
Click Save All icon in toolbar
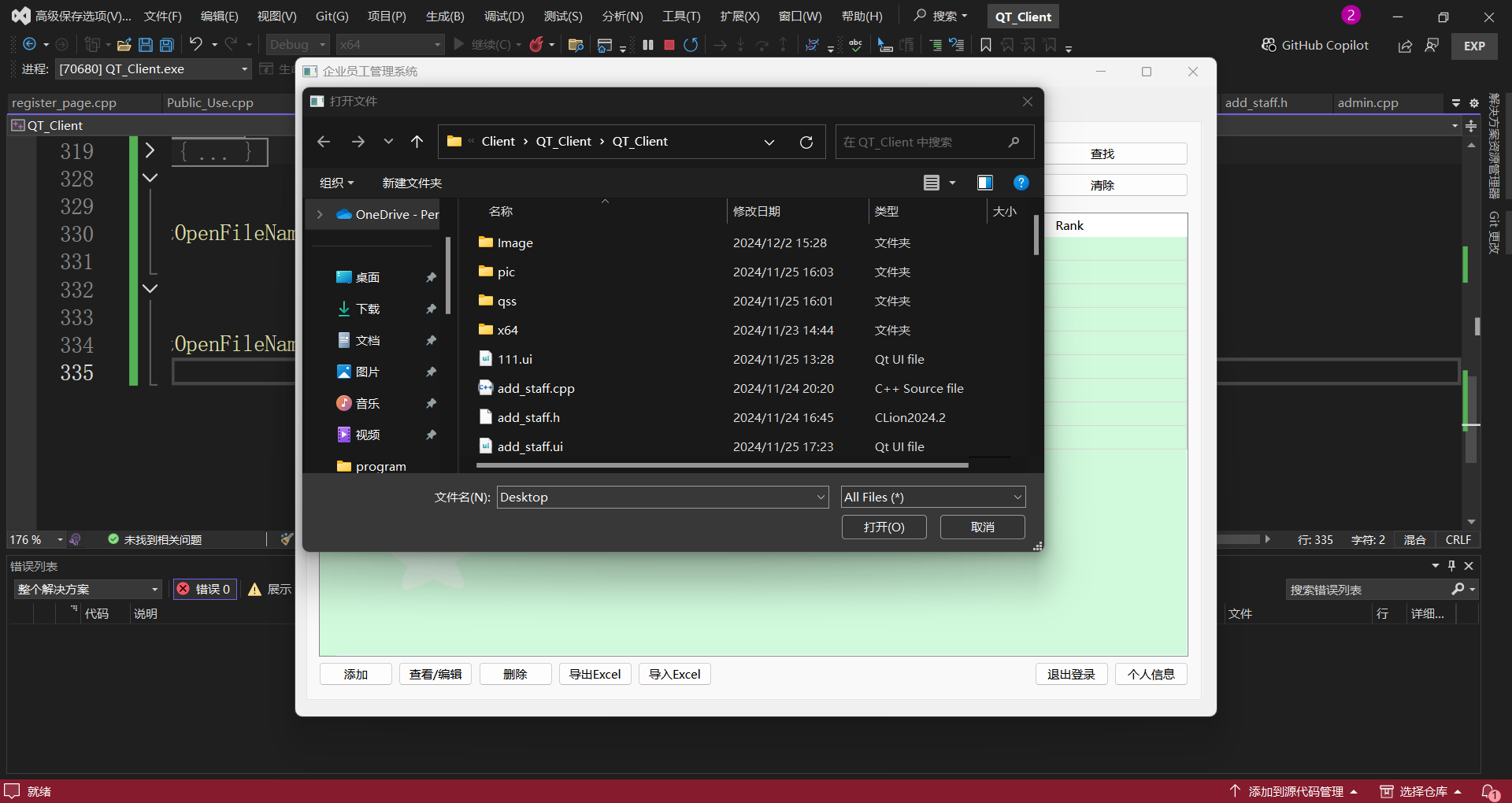coord(167,45)
